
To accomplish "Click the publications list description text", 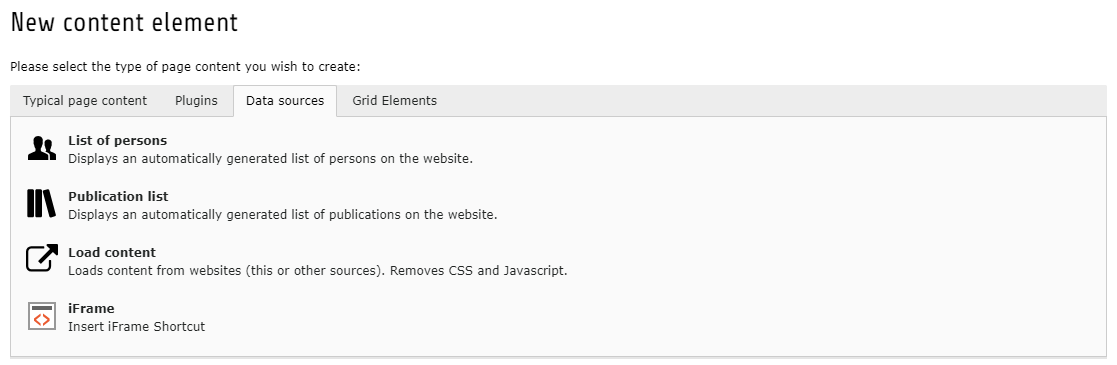I will [283, 215].
